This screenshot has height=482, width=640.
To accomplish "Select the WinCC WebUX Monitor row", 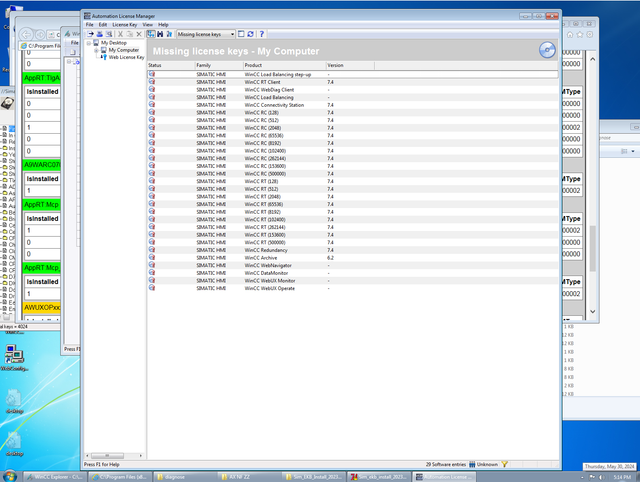I will [x=353, y=280].
